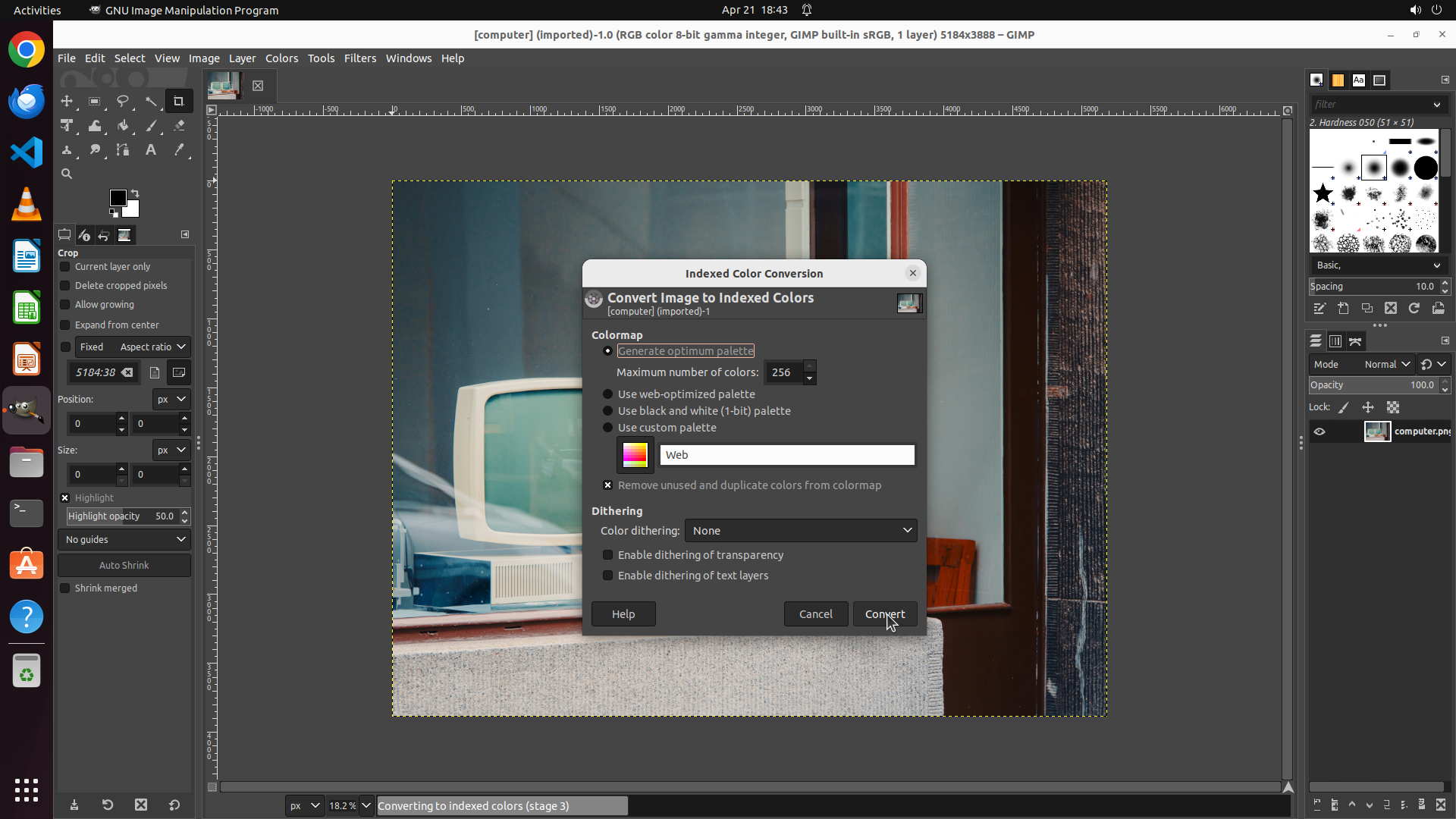Viewport: 1456px width, 819px height.
Task: Select the Free Select lasso tool
Action: coord(123,101)
